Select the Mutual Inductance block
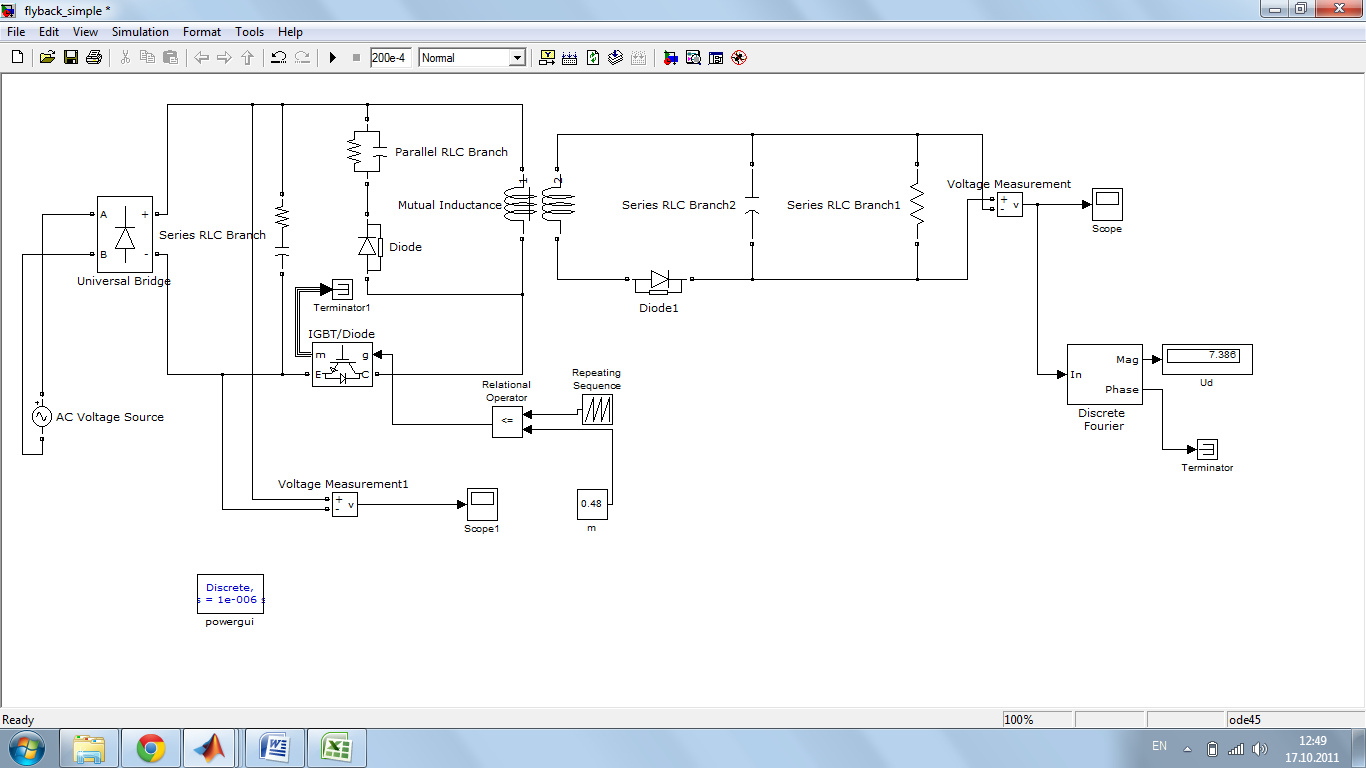Viewport: 1366px width, 768px height. (540, 205)
